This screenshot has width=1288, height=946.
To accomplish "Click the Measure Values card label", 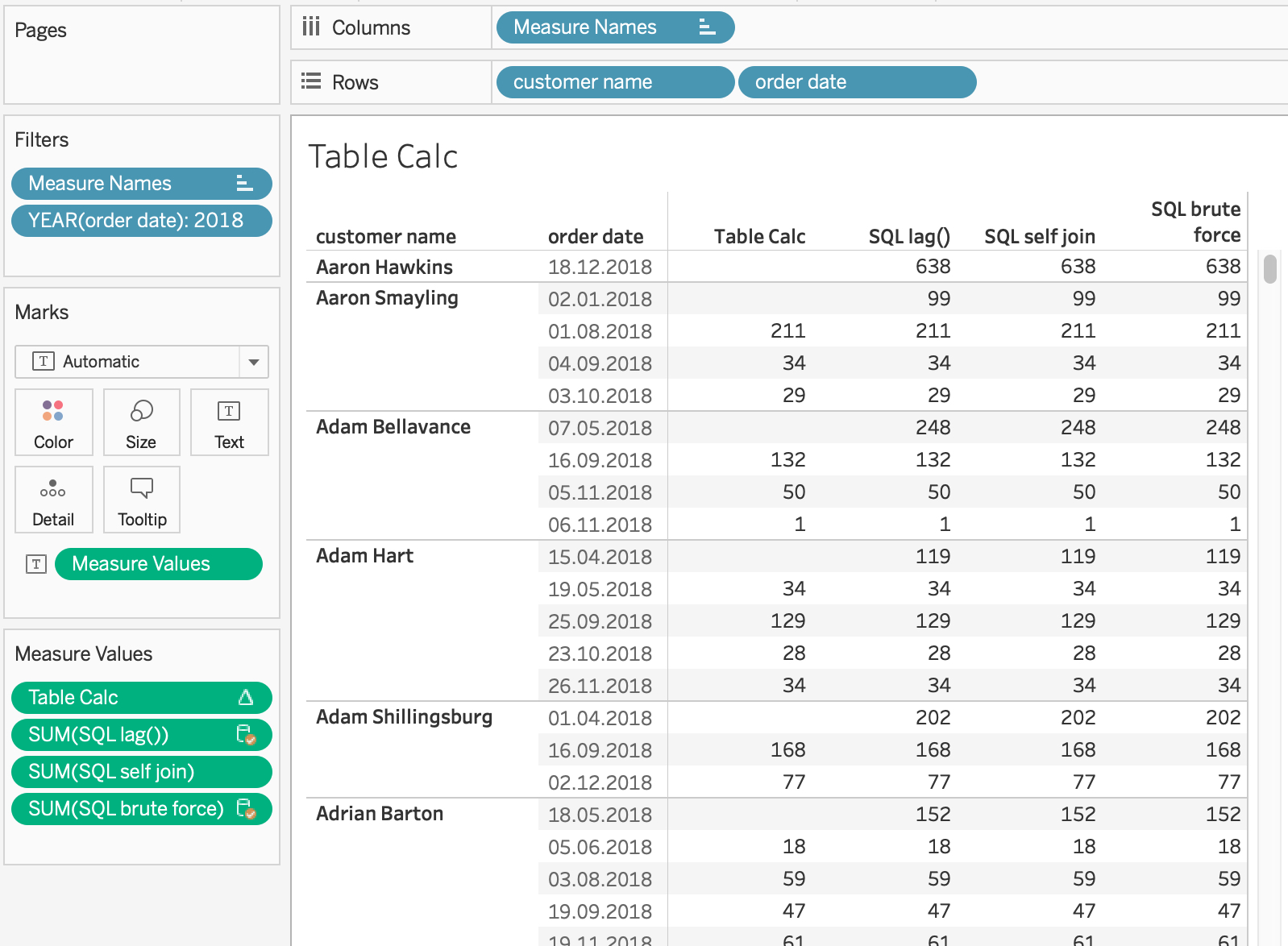I will (x=84, y=653).
